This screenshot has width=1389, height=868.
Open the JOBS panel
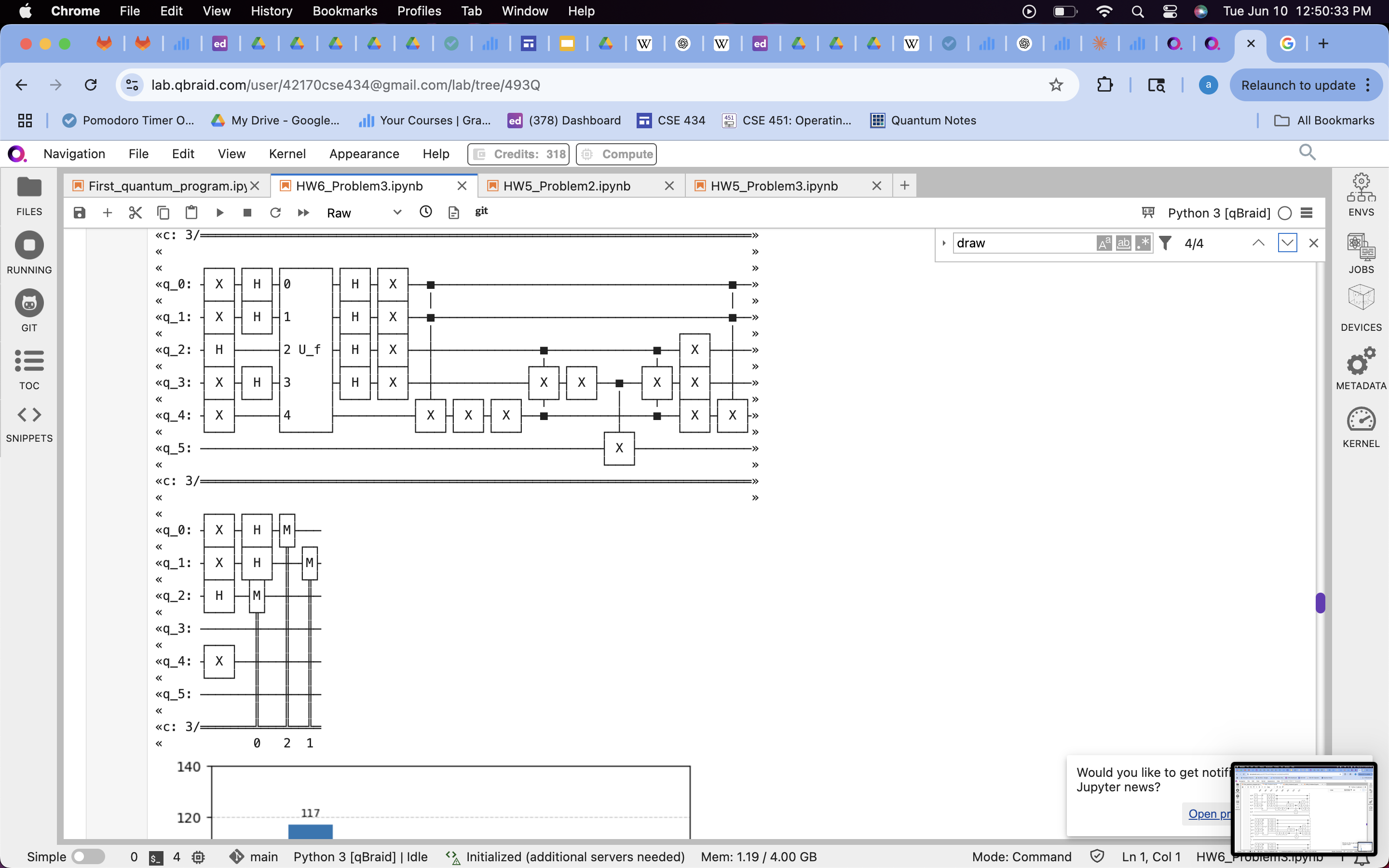1361,253
